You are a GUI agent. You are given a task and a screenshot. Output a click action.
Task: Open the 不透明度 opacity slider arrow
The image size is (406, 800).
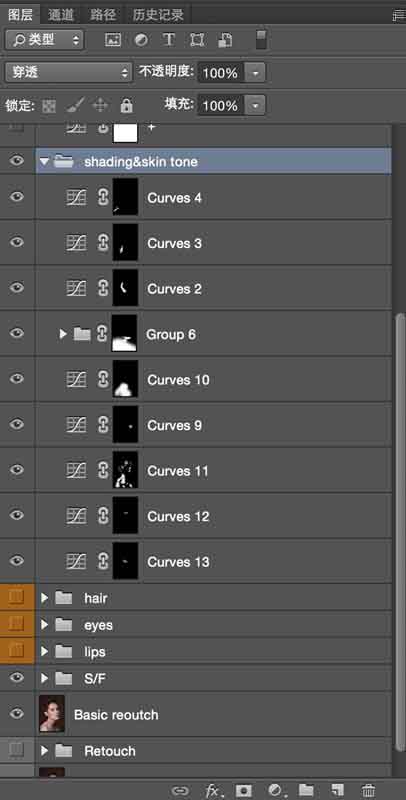pyautogui.click(x=255, y=73)
